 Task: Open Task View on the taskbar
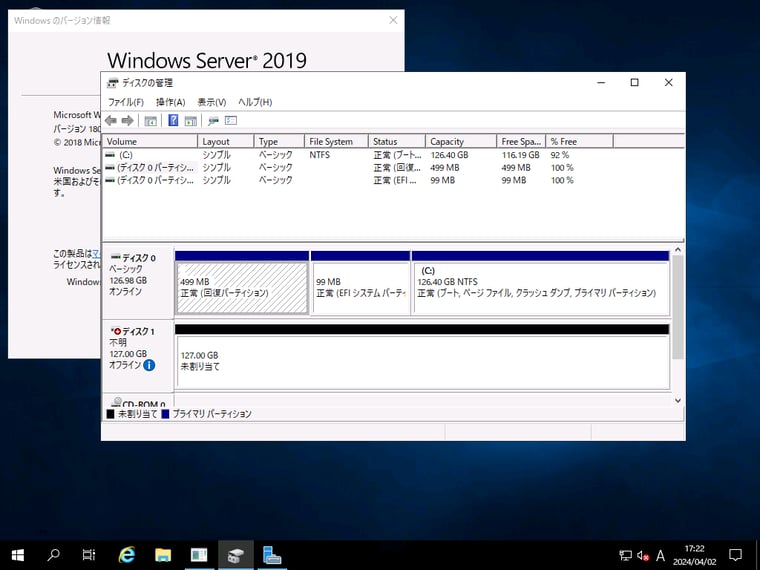pos(89,555)
